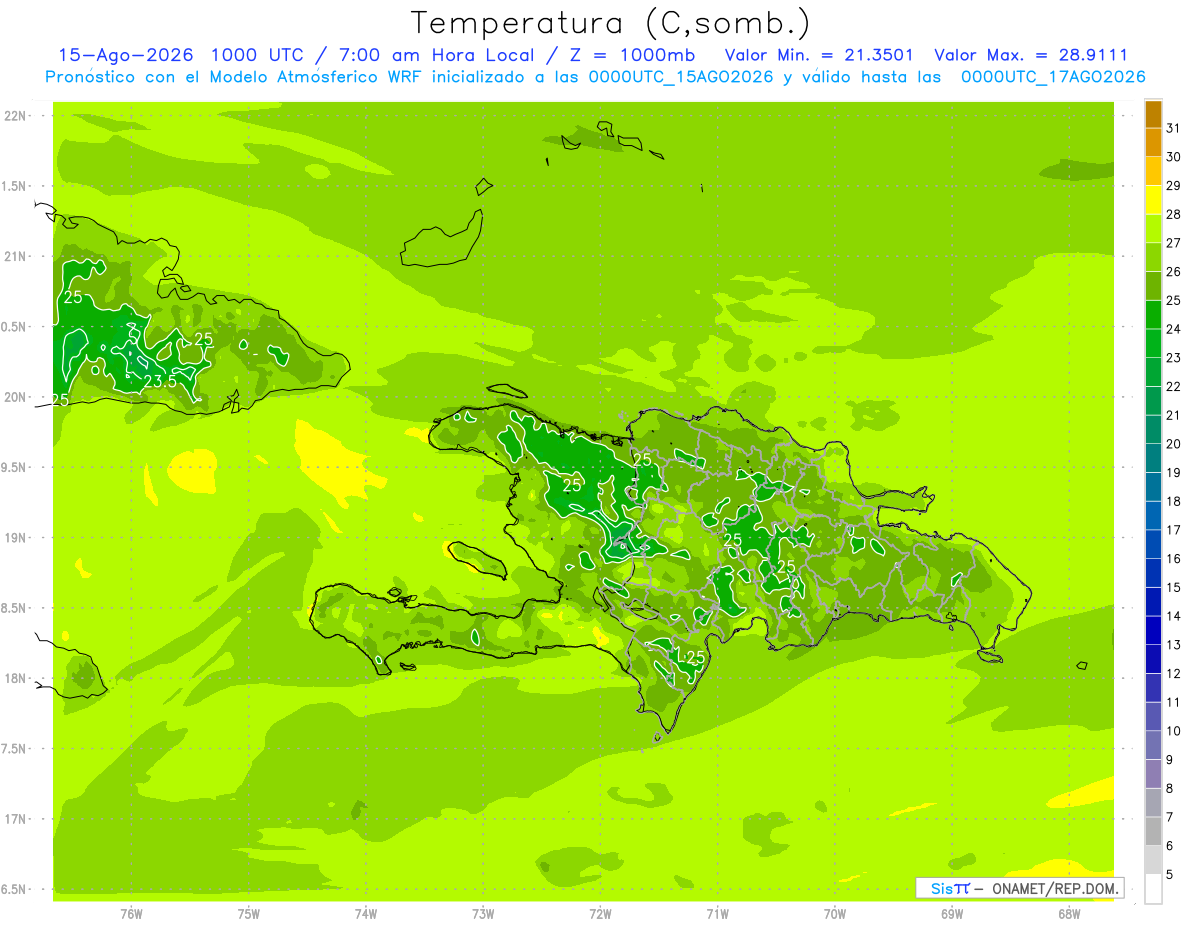Click the "11" label on the color scale
The width and height of the screenshot is (1200, 927).
(1174, 702)
